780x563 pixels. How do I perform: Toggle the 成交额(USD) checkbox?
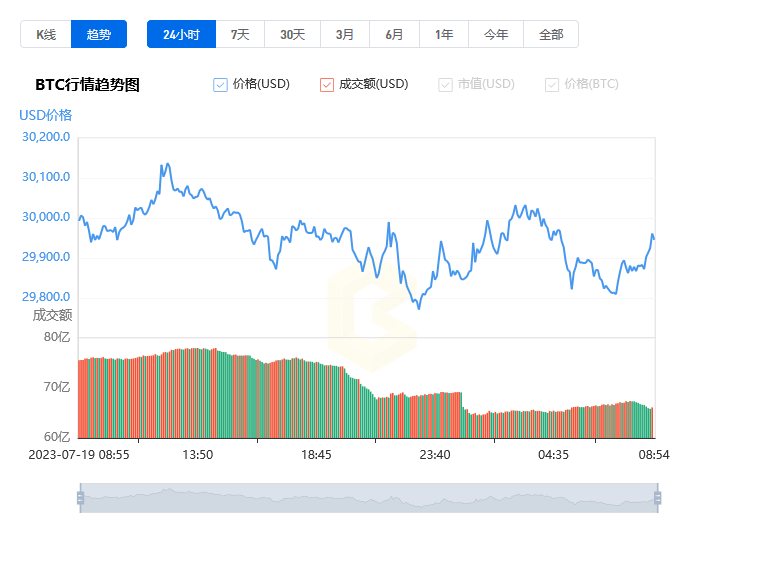327,85
